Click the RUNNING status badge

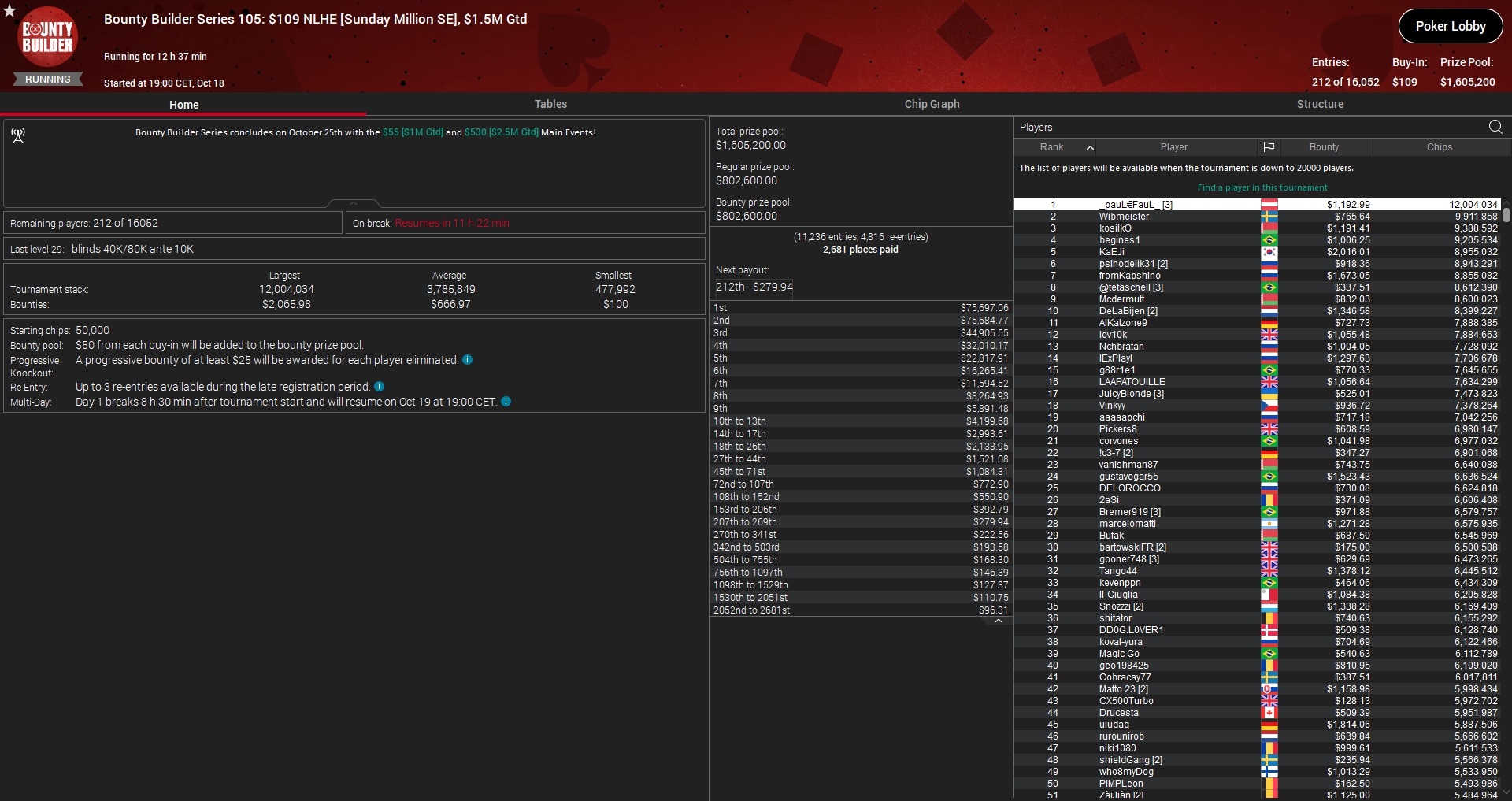(48, 79)
